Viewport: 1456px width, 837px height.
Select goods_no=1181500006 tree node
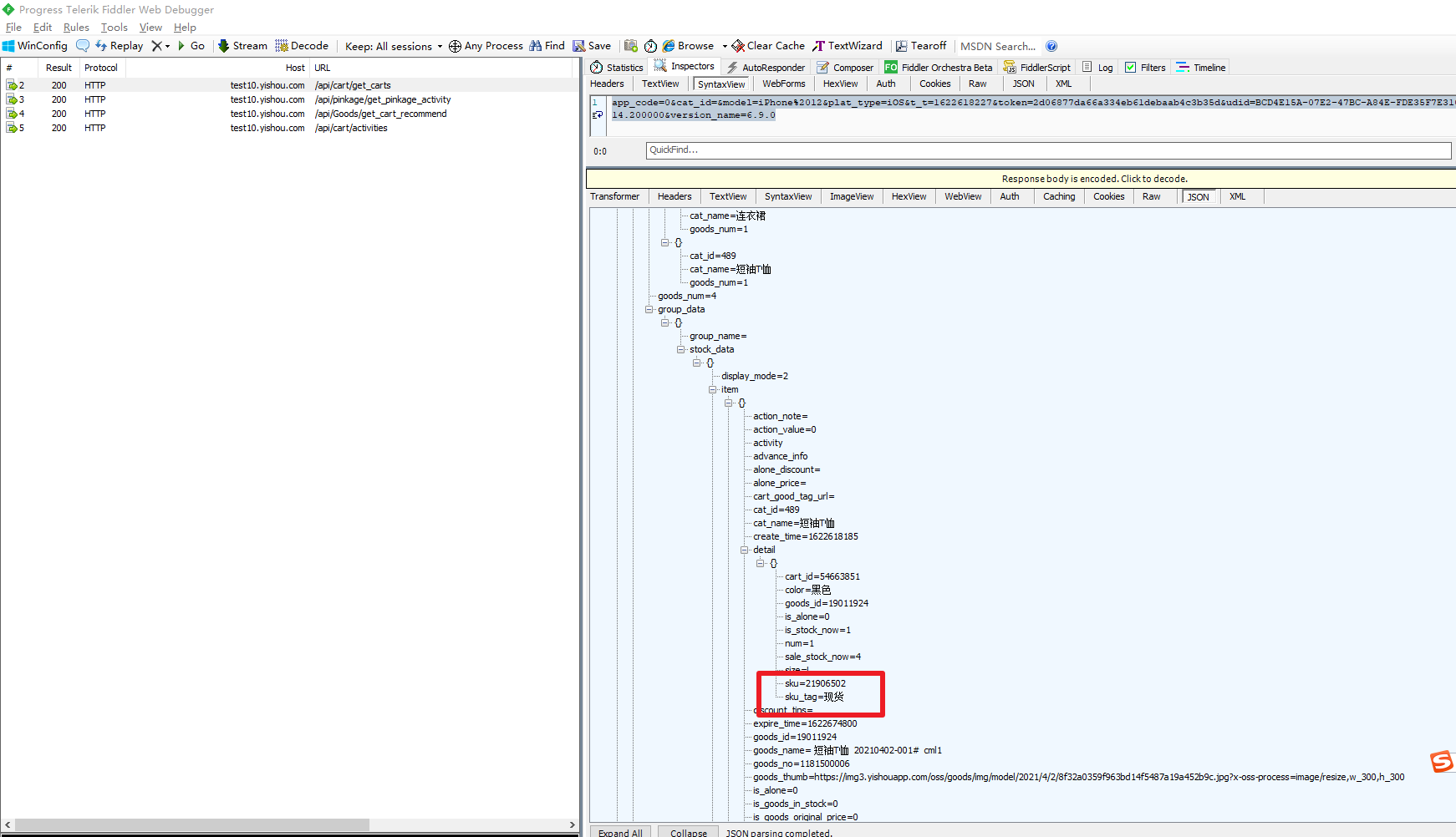coord(801,763)
